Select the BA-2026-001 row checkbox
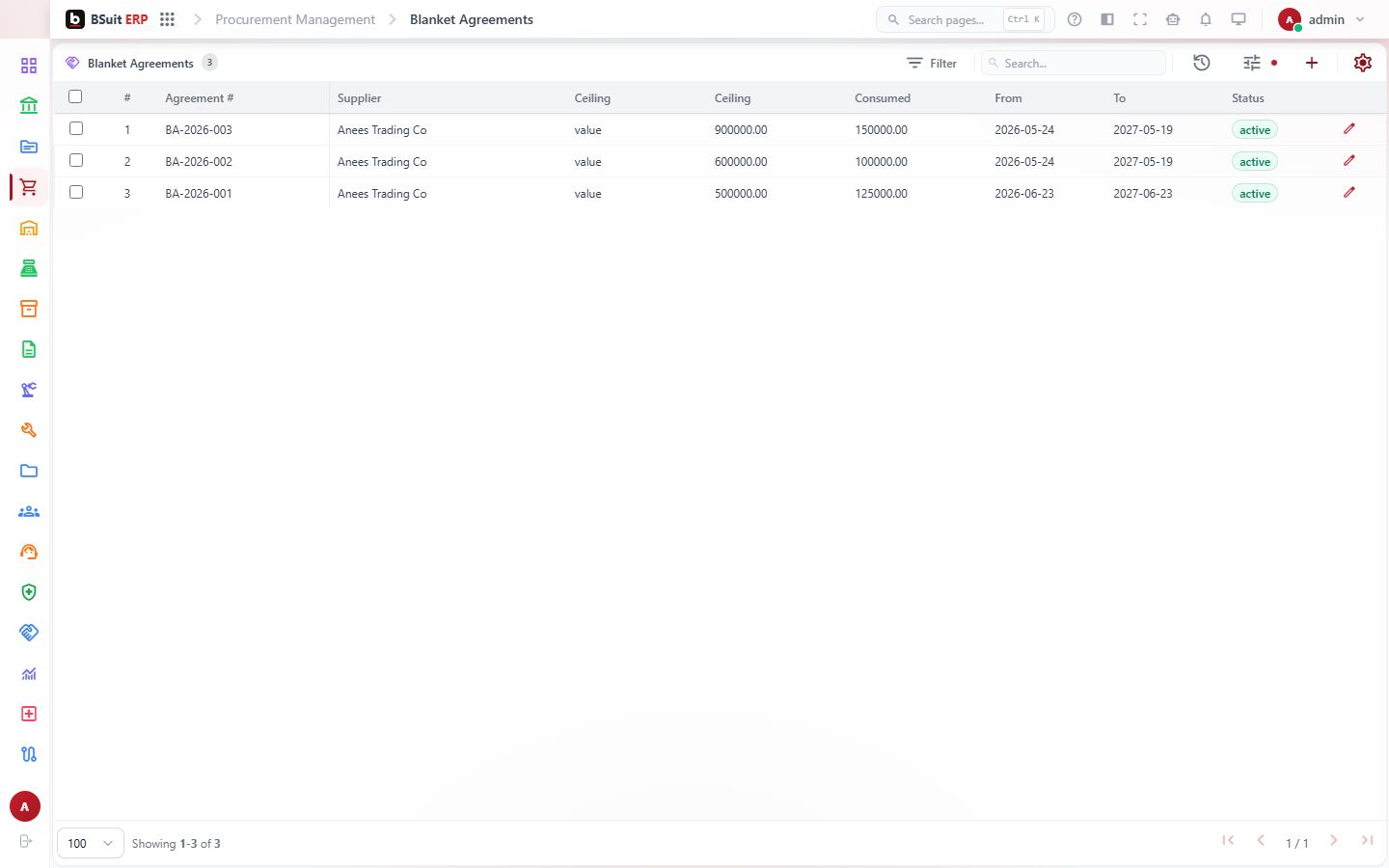Screen dimensions: 1389x868 [x=76, y=192]
